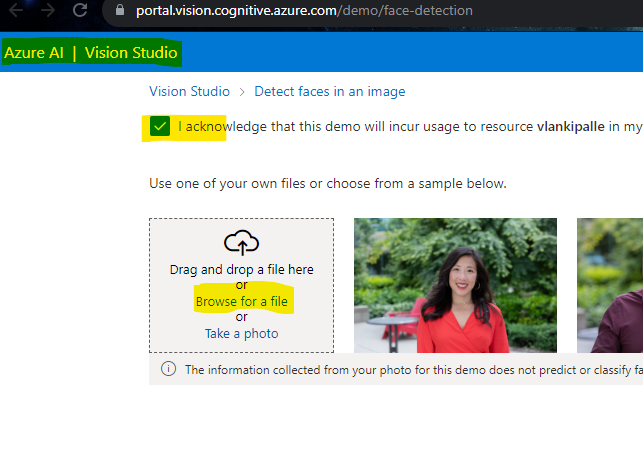
Task: Select the sample photo of woman in red
Action: click(455, 285)
